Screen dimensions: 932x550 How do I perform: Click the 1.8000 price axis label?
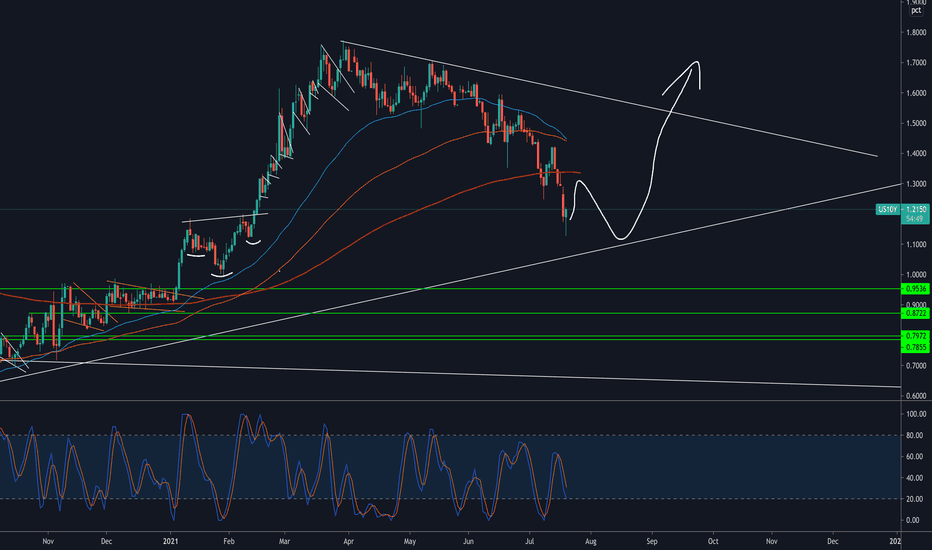[916, 33]
